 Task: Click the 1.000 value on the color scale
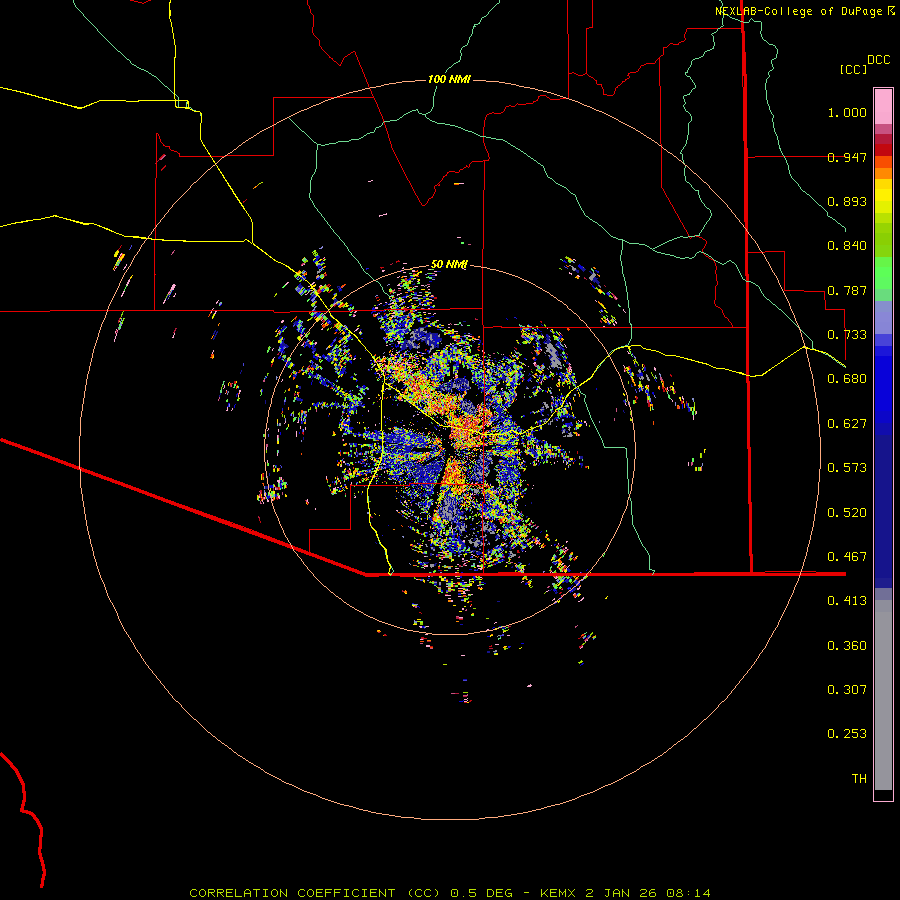tap(847, 113)
